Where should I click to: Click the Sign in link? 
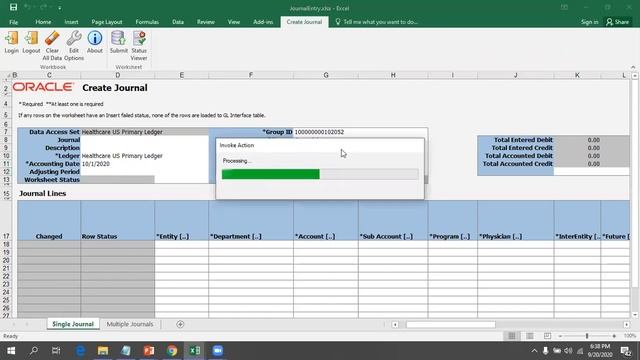589,22
